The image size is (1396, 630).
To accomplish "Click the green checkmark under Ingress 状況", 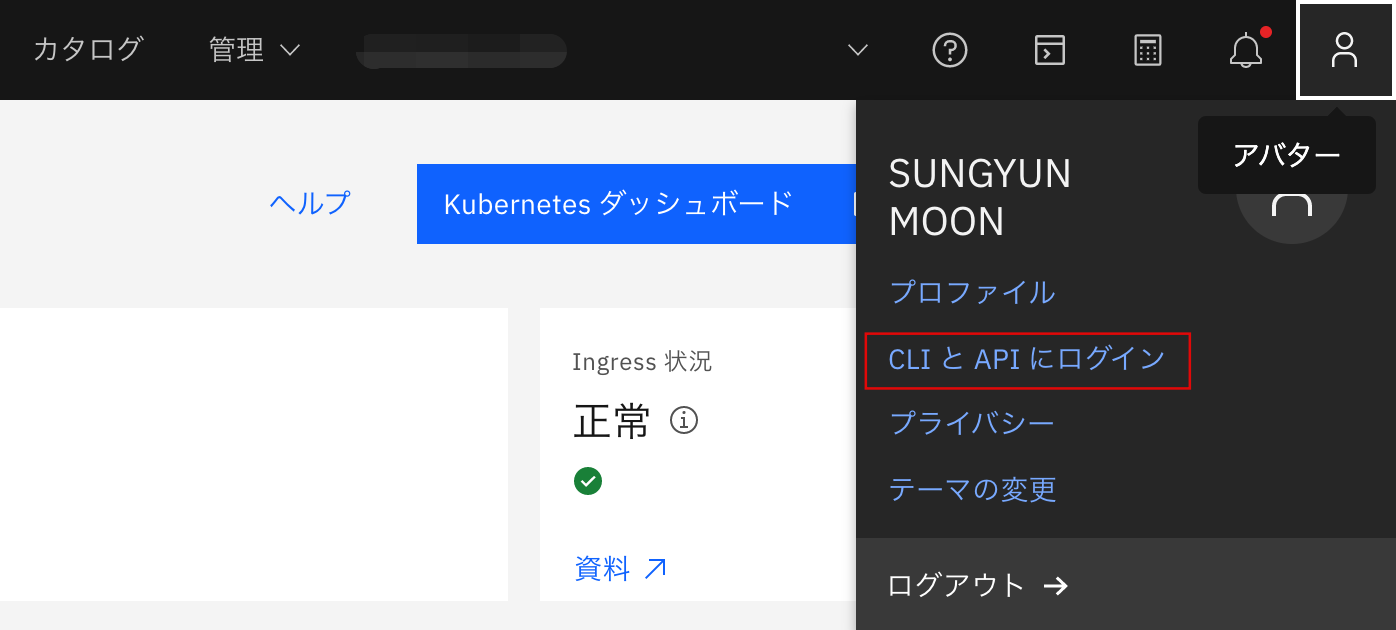I will (588, 481).
